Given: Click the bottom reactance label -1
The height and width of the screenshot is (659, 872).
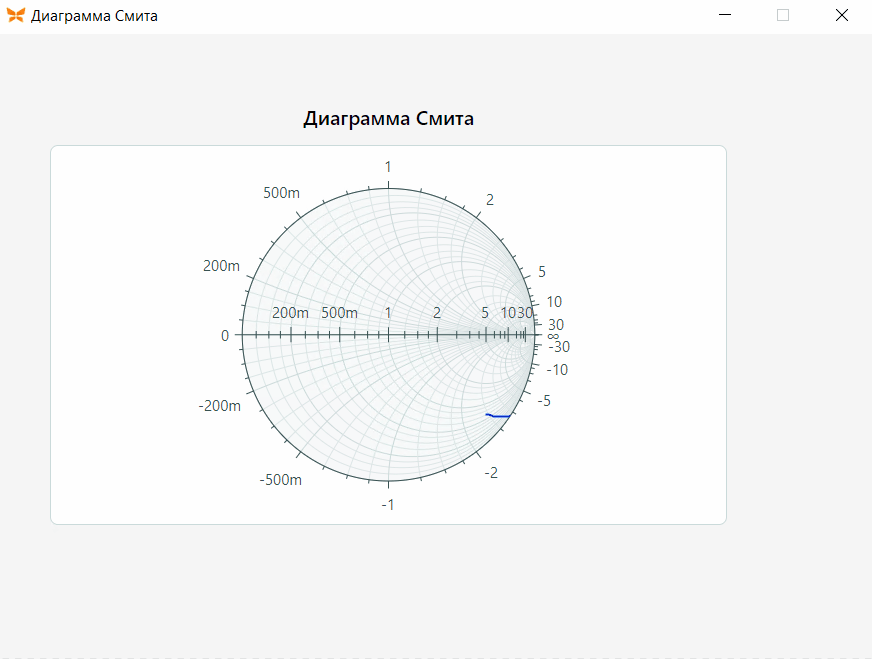Looking at the screenshot, I should coord(388,505).
